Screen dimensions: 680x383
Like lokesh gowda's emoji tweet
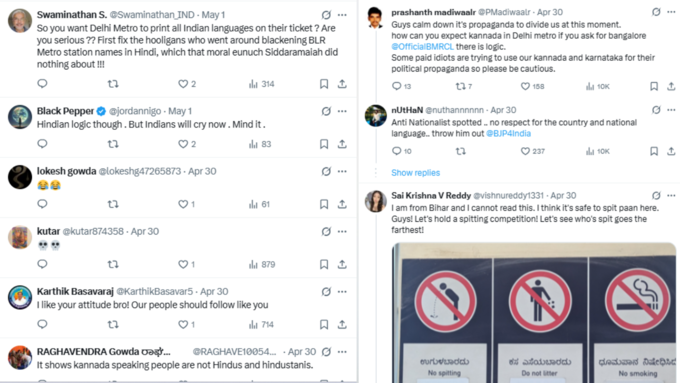pos(183,204)
